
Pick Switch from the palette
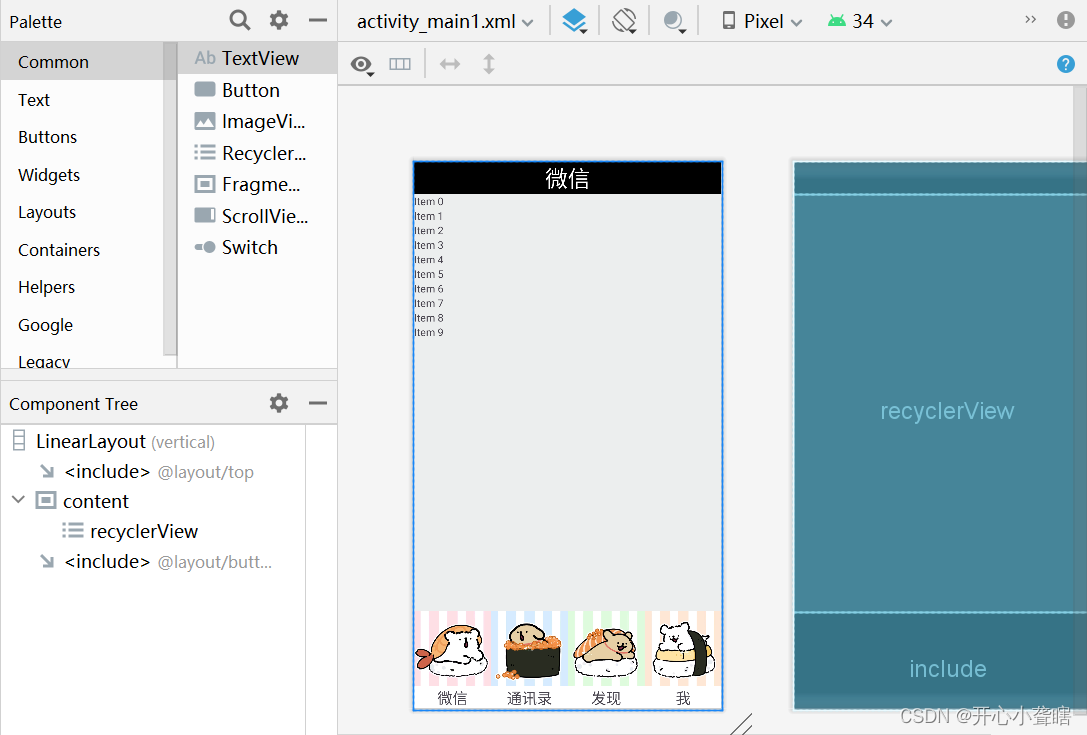[257, 248]
